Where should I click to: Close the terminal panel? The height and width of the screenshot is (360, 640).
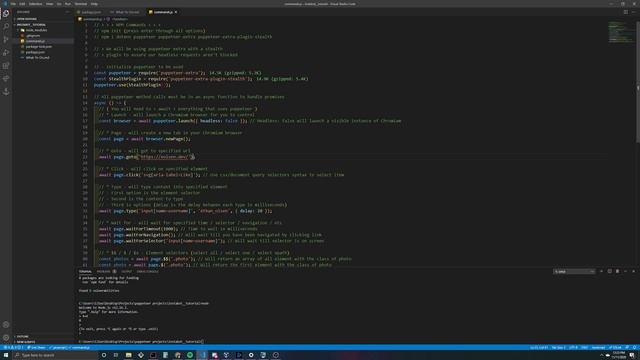[633, 271]
